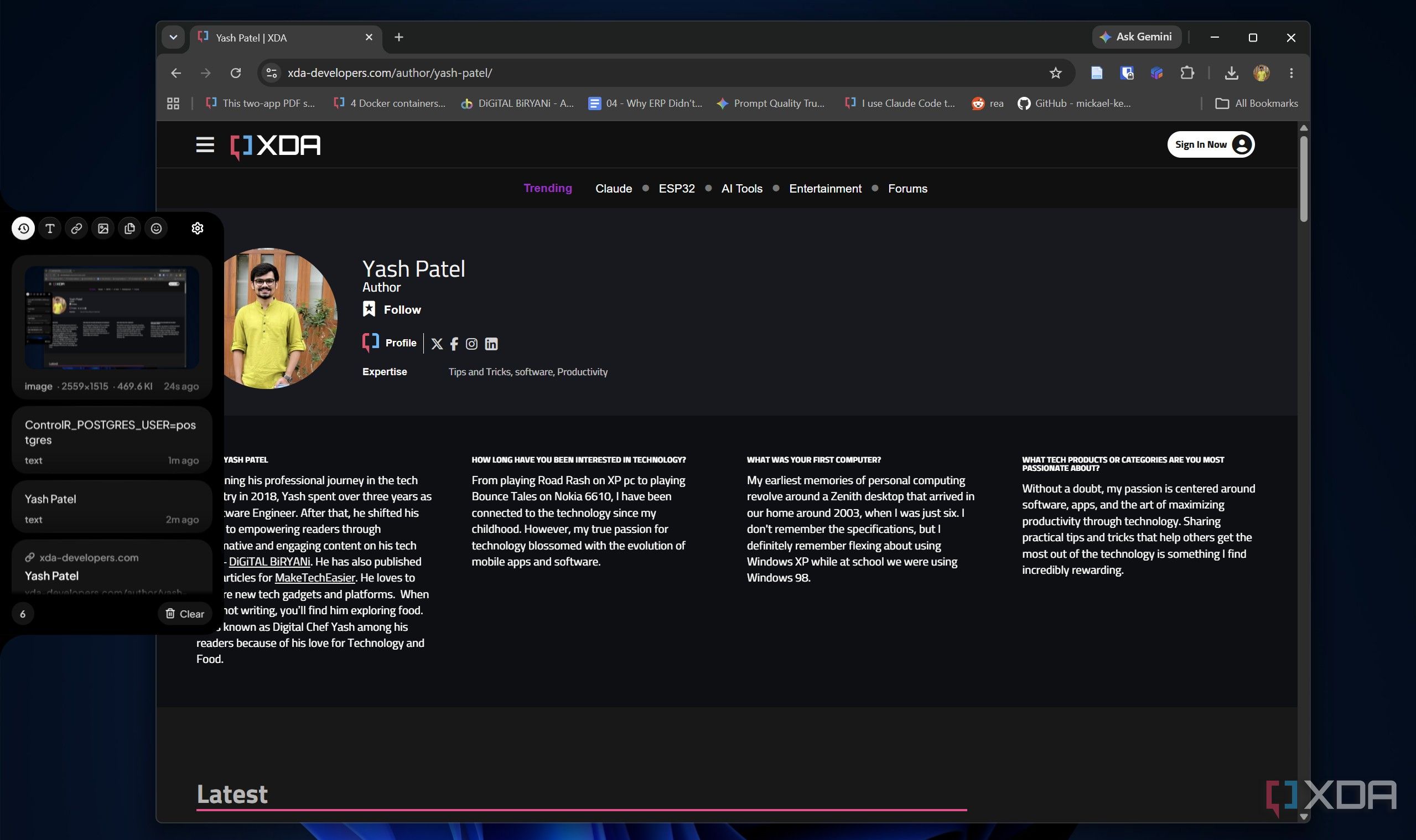The height and width of the screenshot is (840, 1416).
Task: Open the tab search dropdown chevron
Action: (173, 38)
